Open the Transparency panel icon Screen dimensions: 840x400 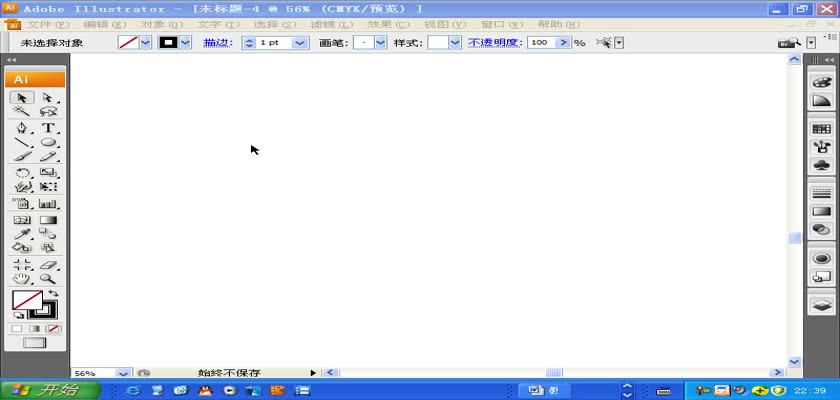(821, 230)
